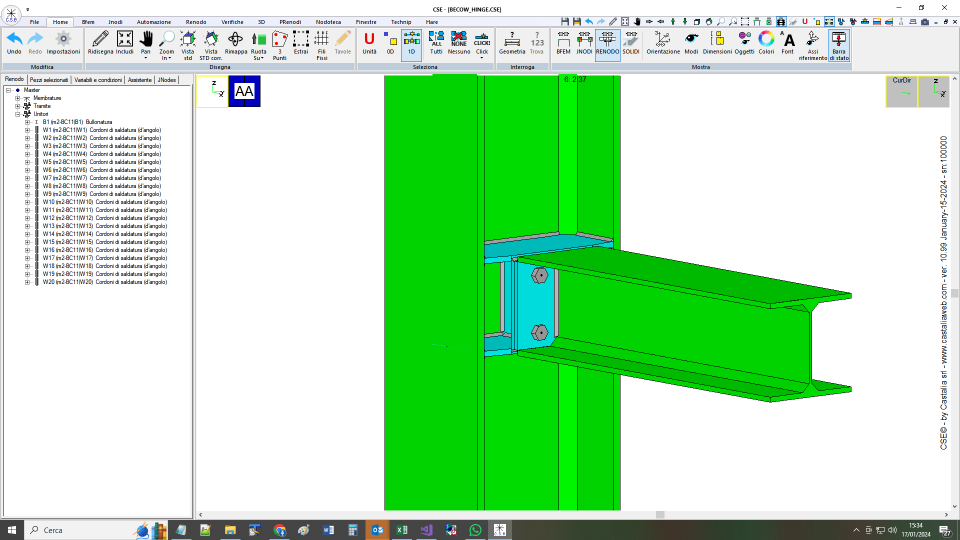Collapse the Master tree node
This screenshot has width=960, height=540.
click(9, 90)
